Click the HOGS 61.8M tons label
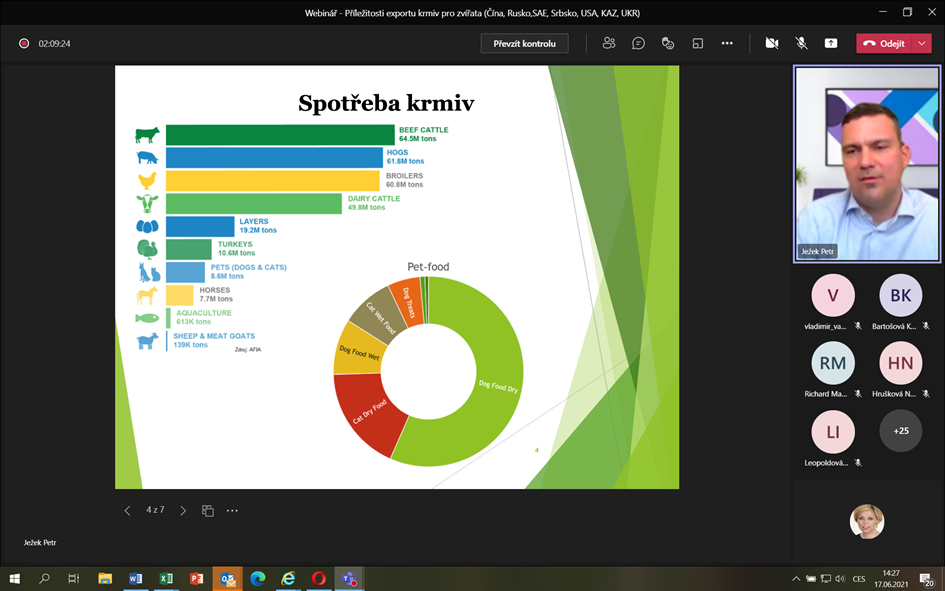945x591 pixels. pos(405,157)
